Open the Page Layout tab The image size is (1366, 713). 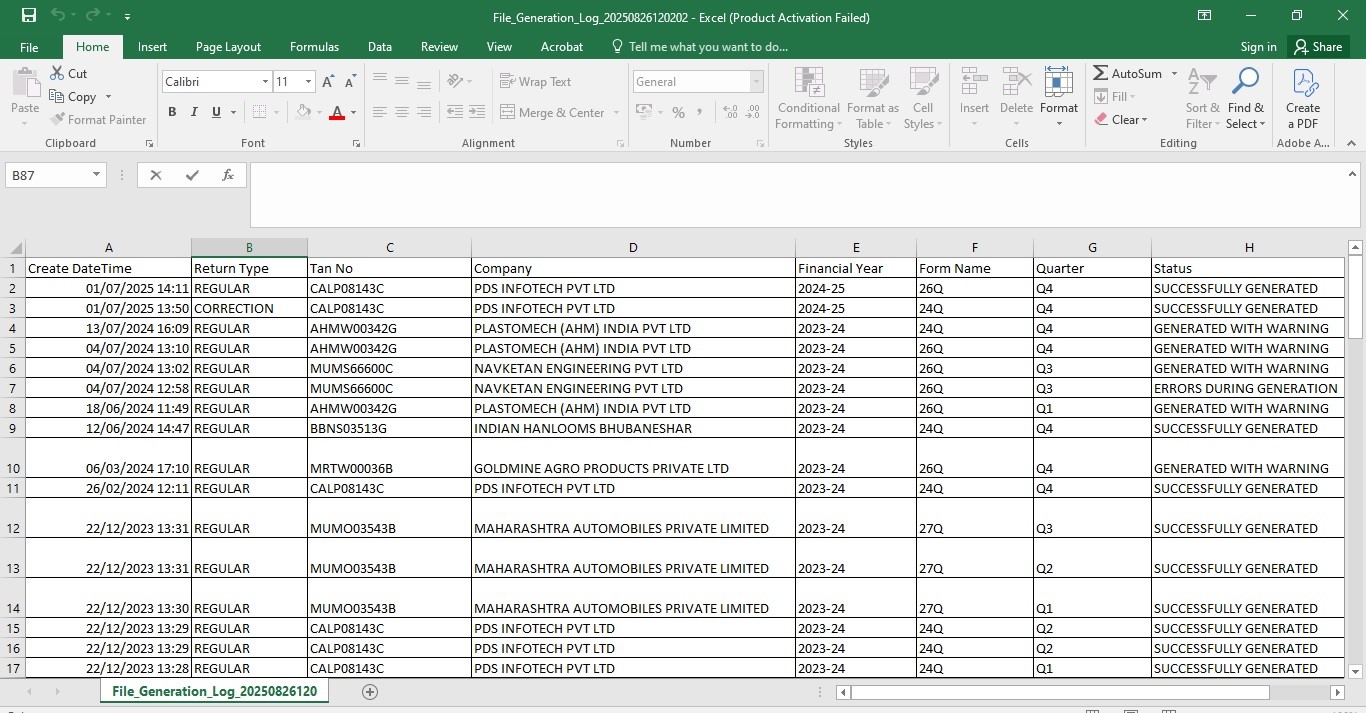228,47
